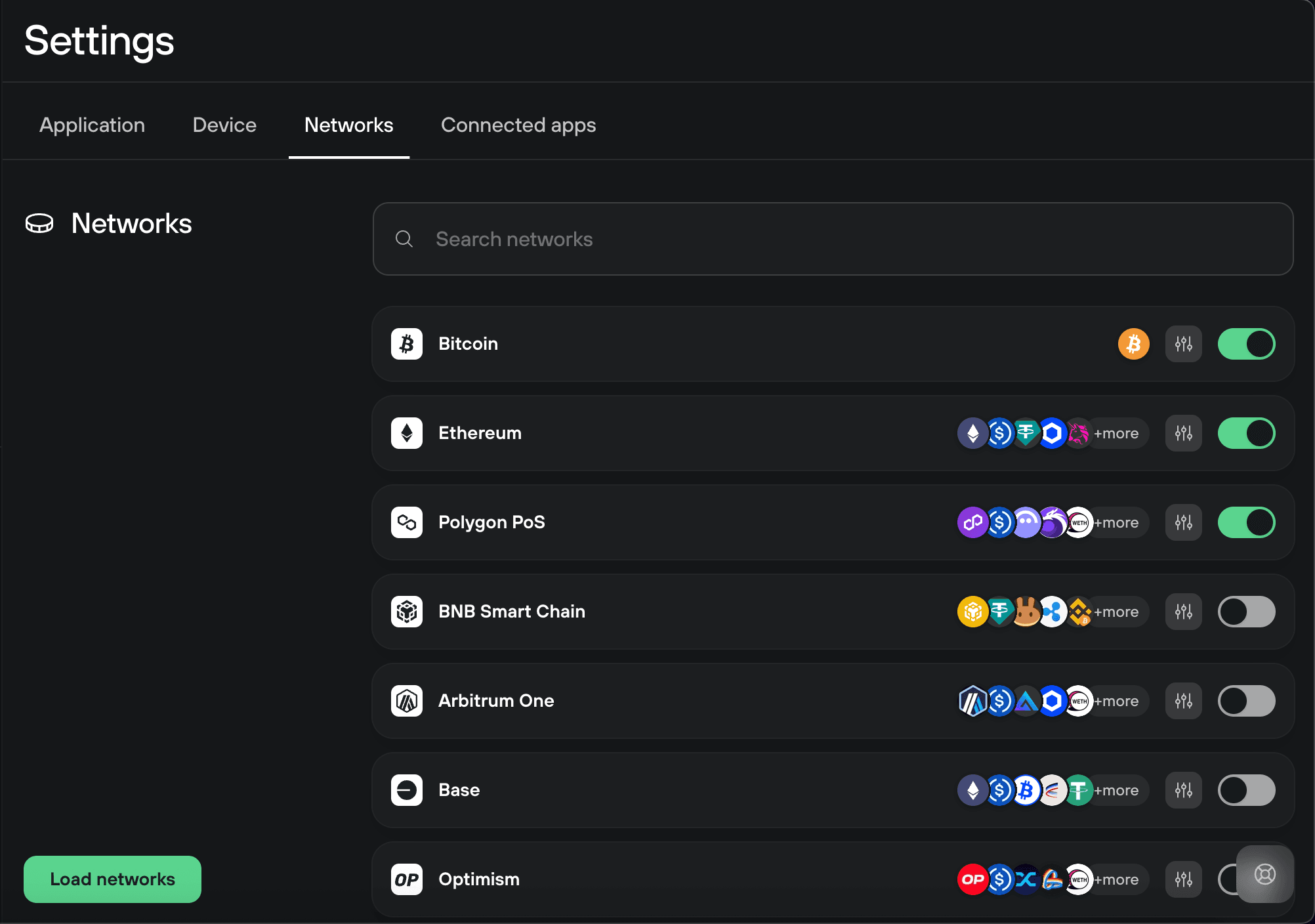Click the Ethereum network logo
Screen dimensions: 1315x924
407,433
